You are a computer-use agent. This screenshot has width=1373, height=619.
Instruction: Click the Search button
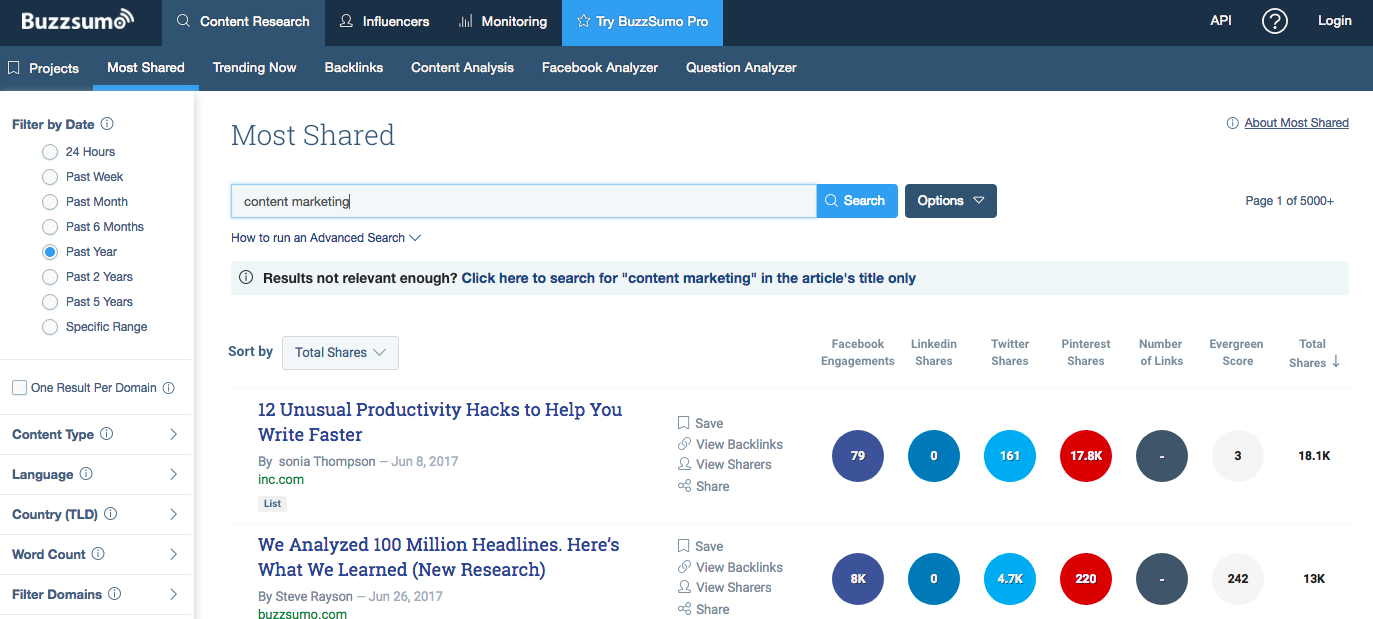857,201
